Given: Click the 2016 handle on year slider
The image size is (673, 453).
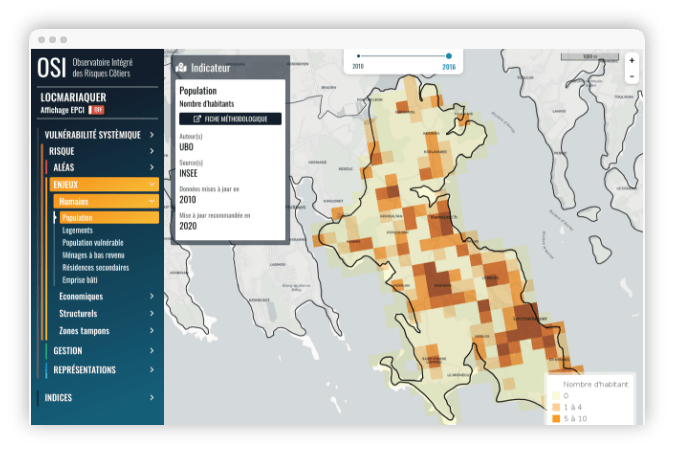Looking at the screenshot, I should 449,56.
